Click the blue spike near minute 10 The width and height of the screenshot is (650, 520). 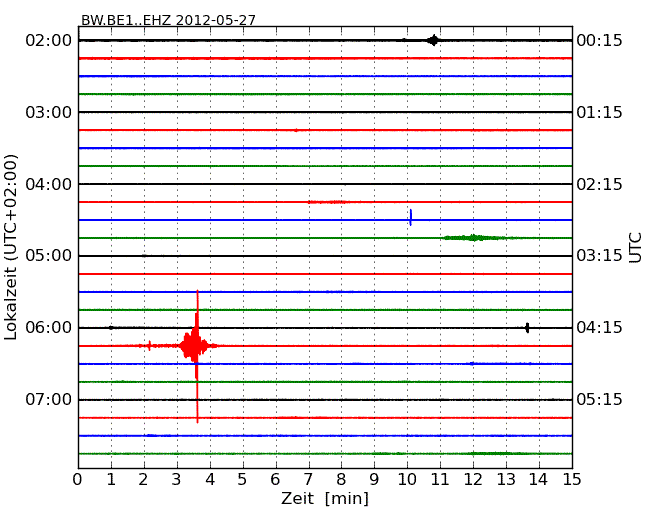(x=410, y=217)
